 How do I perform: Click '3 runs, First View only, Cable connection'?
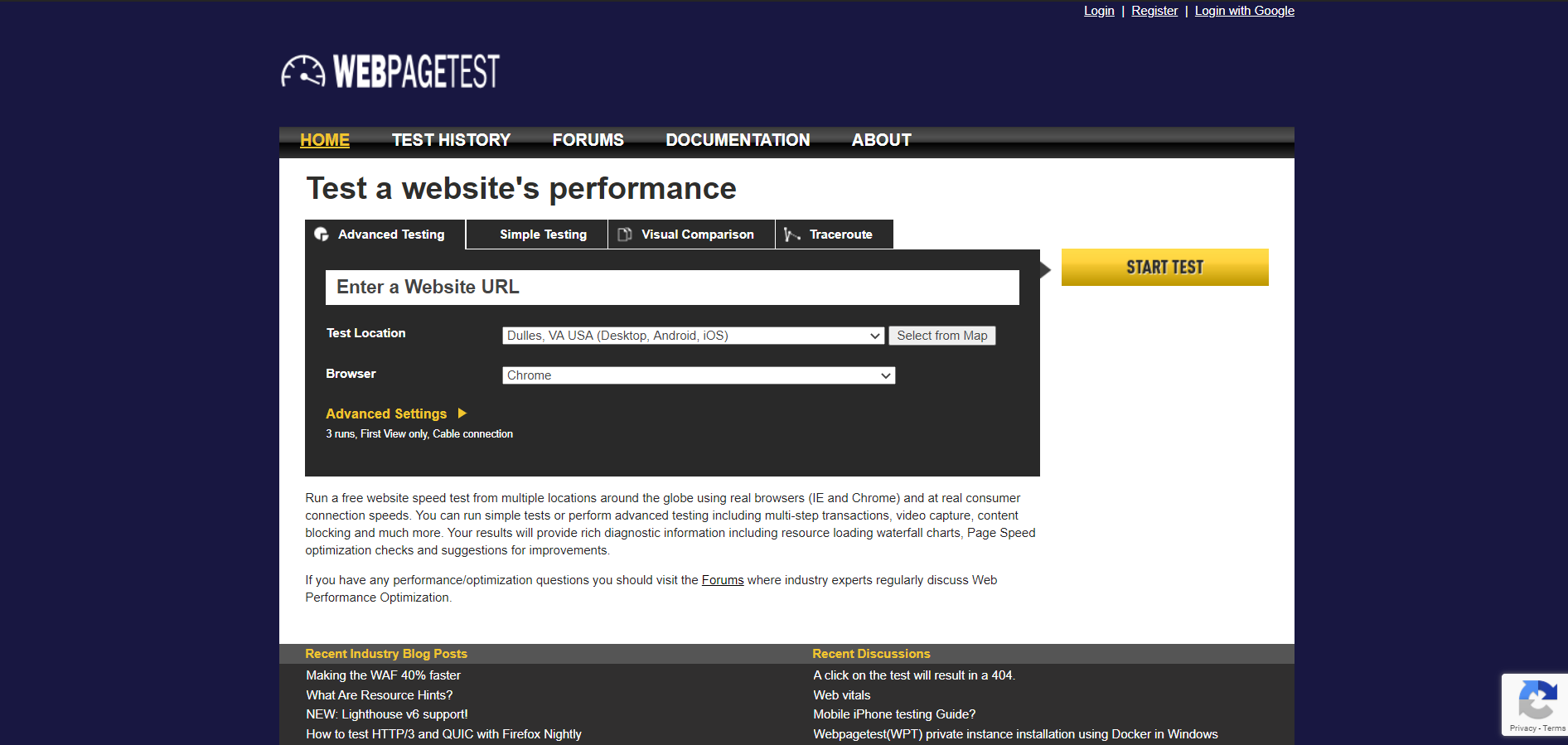(419, 434)
